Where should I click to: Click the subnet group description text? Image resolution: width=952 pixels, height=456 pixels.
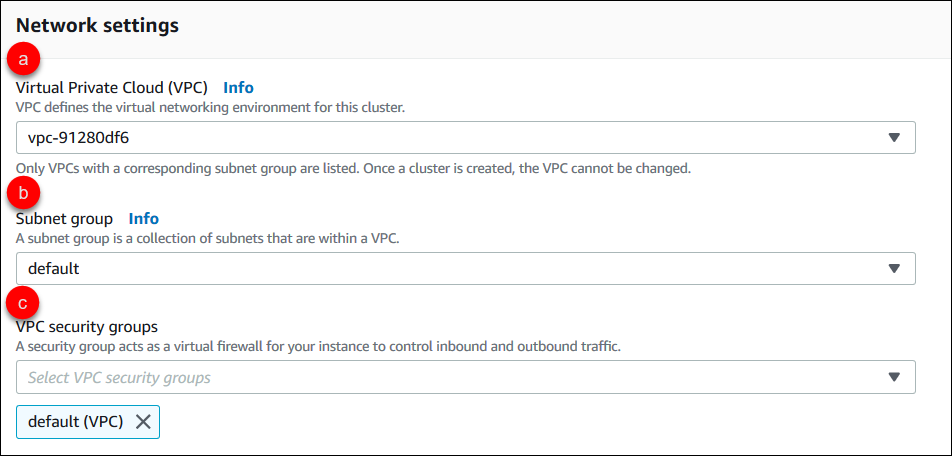pos(226,237)
